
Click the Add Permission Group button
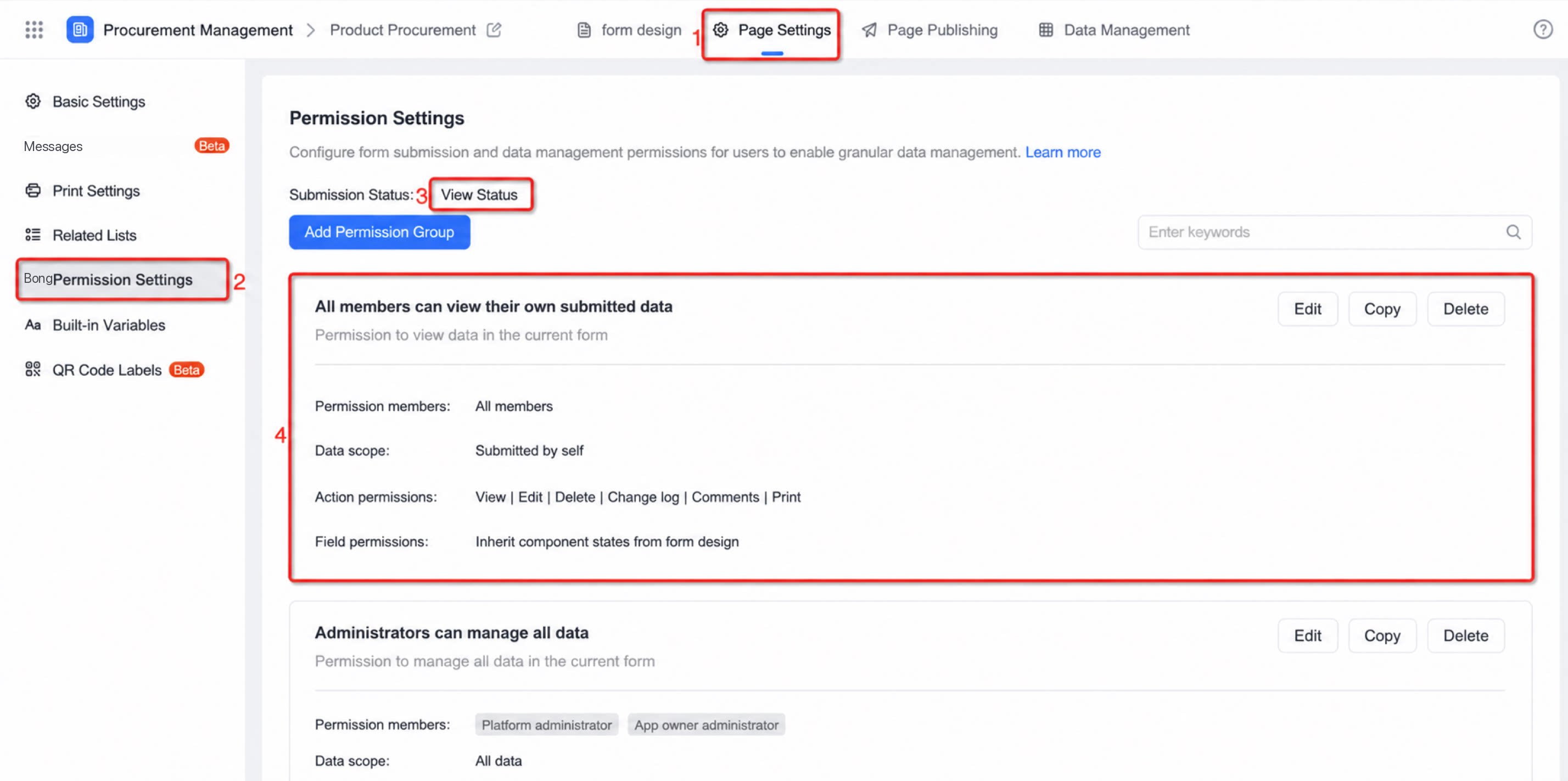pyautogui.click(x=379, y=232)
